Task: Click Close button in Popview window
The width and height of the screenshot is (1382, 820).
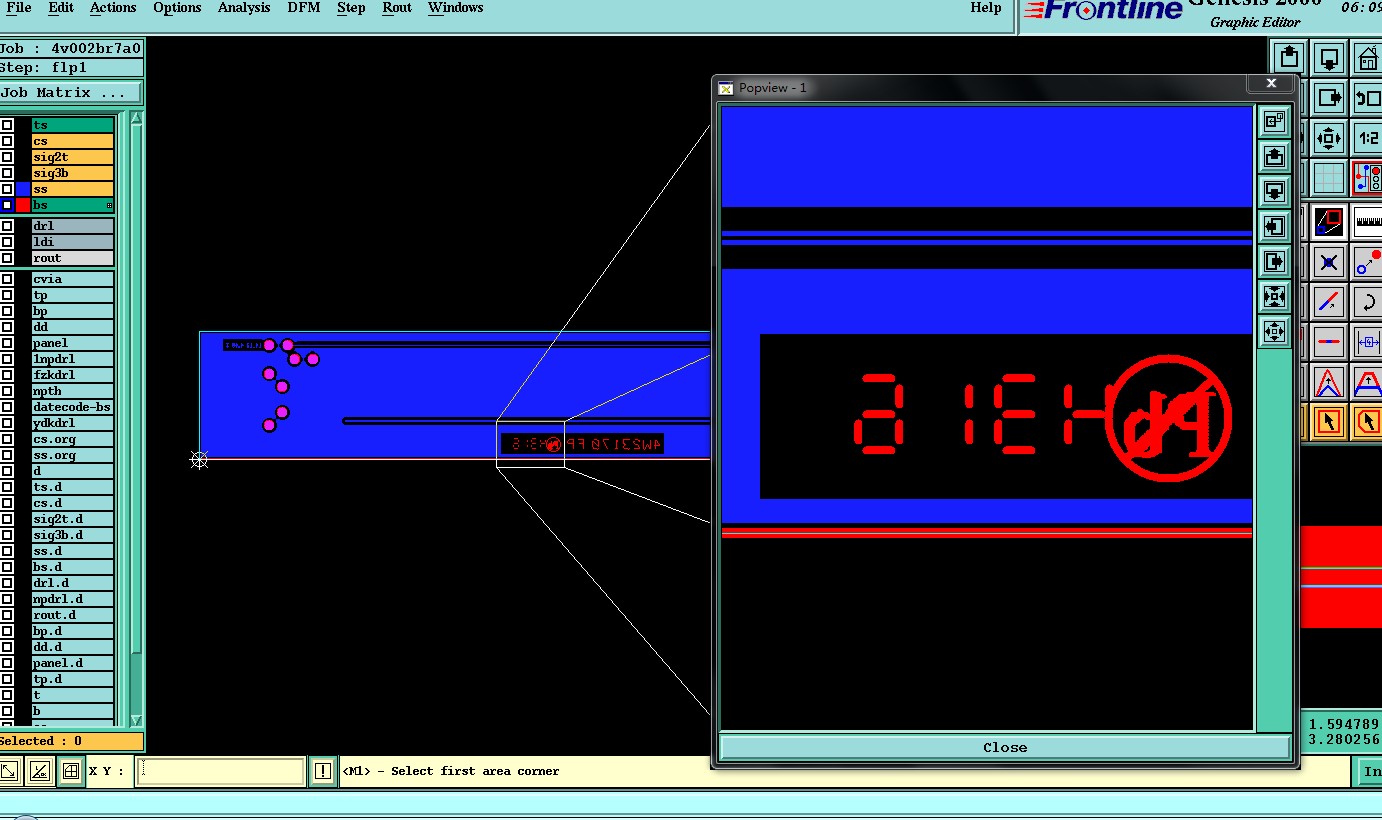Action: 1004,747
